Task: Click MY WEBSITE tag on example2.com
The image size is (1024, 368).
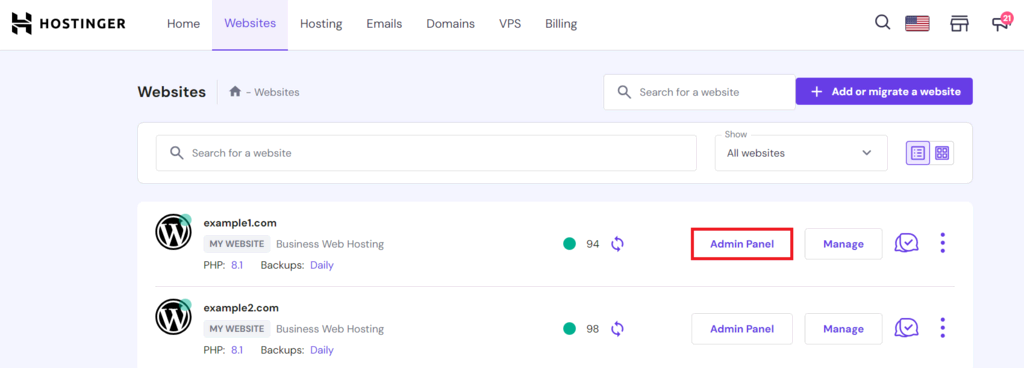Action: (237, 329)
